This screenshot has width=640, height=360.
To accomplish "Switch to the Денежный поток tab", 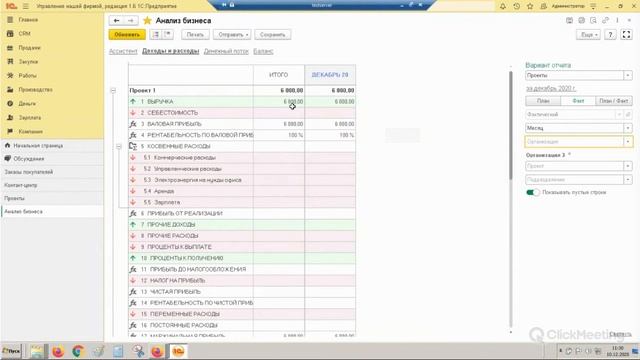I will (x=226, y=51).
